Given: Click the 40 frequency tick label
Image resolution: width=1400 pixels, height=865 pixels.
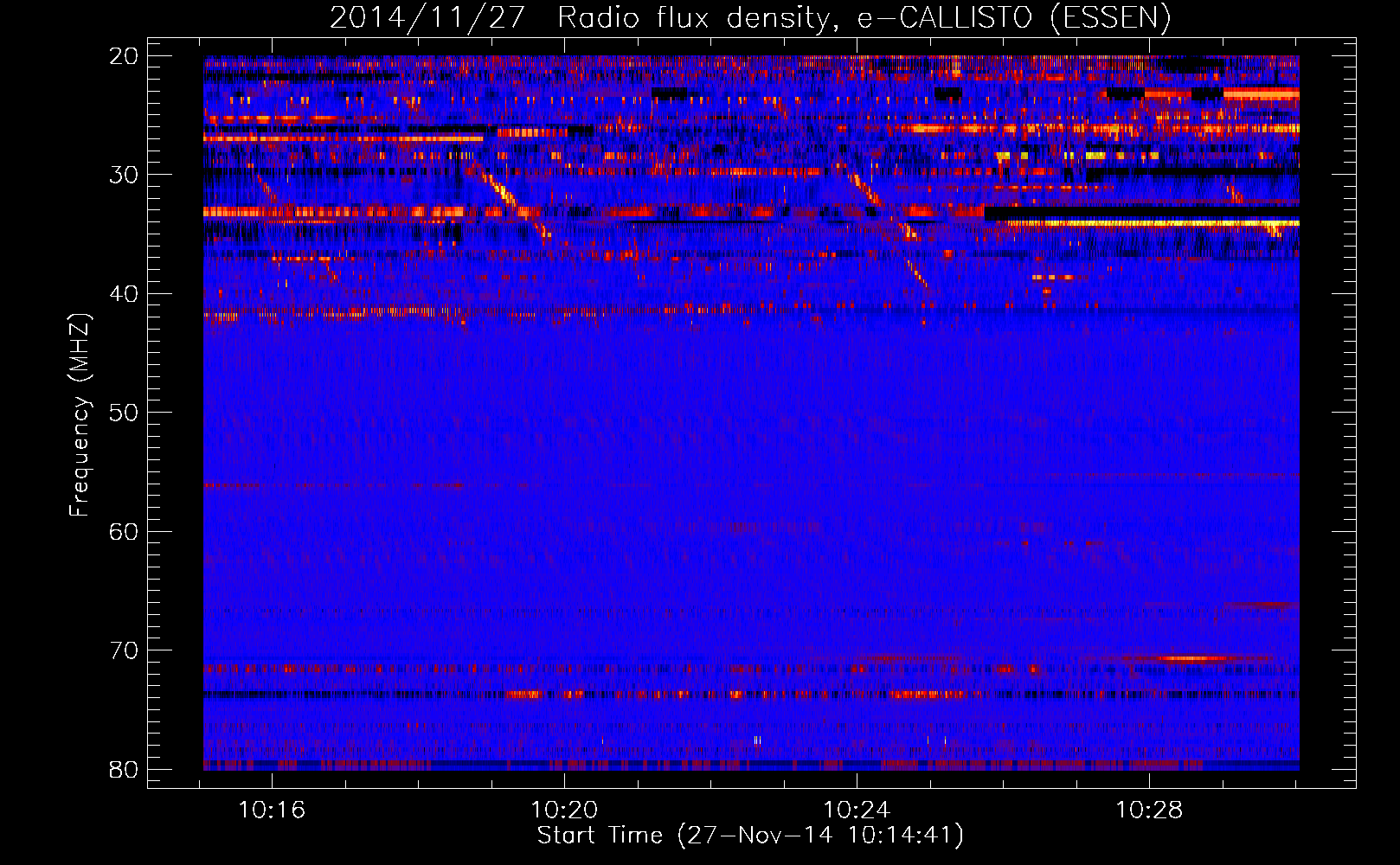Looking at the screenshot, I should coord(124,293).
